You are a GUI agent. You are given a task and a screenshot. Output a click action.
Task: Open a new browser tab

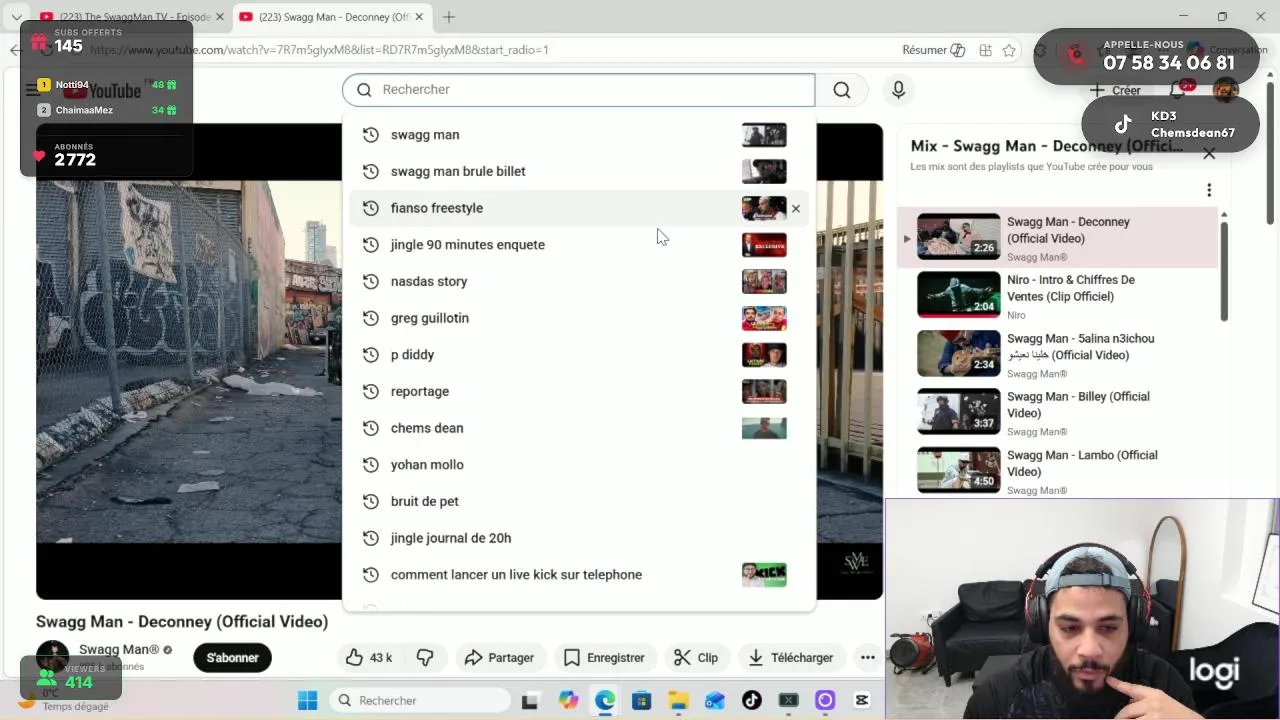click(449, 17)
